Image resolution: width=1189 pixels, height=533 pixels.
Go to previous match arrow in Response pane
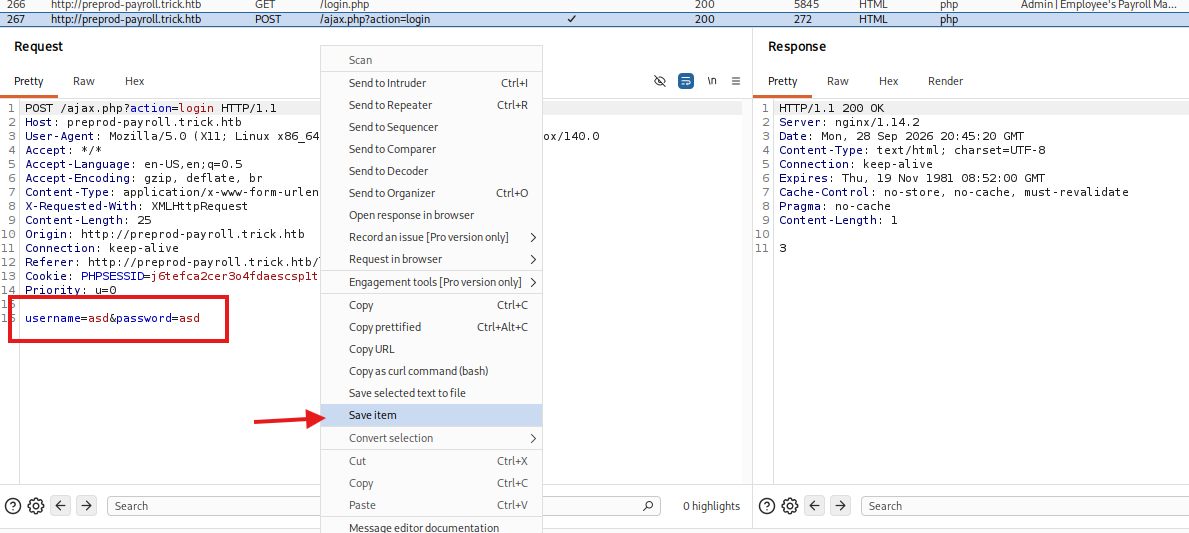[x=815, y=506]
